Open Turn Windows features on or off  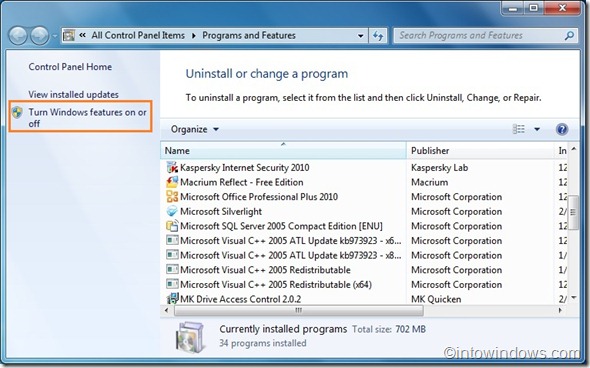click(x=87, y=117)
